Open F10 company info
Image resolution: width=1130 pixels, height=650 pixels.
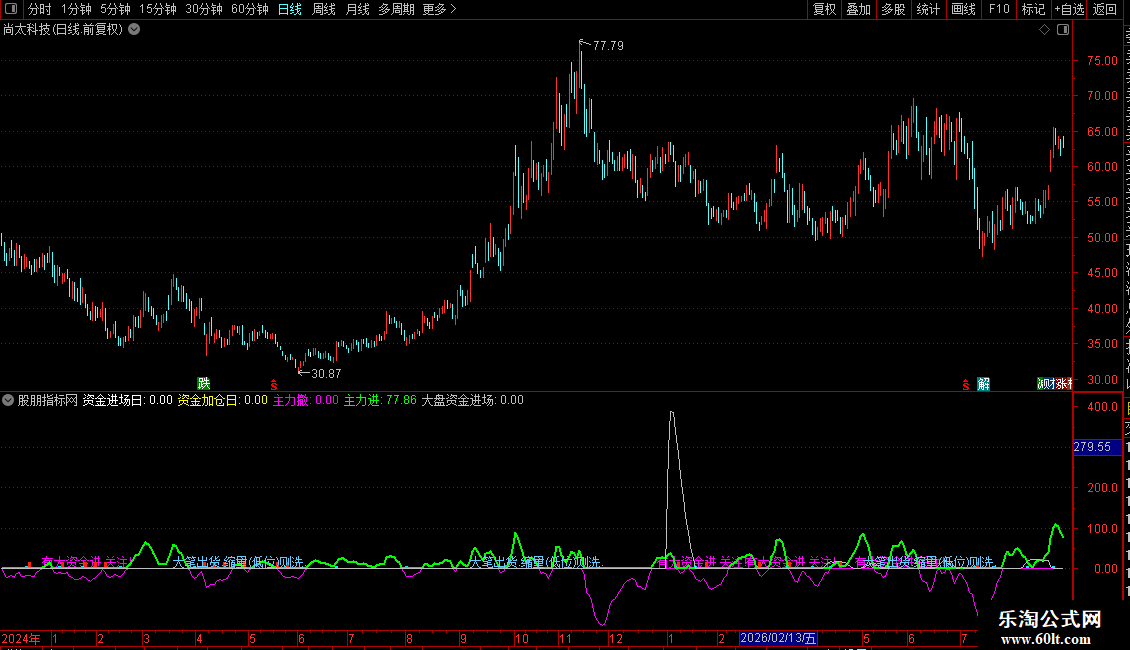pyautogui.click(x=999, y=9)
